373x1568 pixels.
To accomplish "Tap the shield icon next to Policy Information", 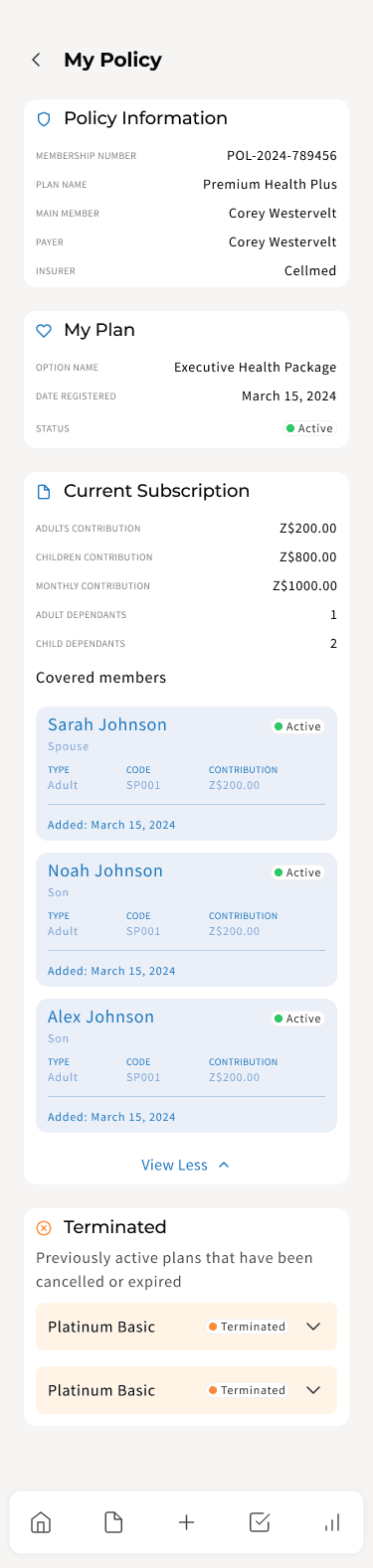I will [x=44, y=119].
